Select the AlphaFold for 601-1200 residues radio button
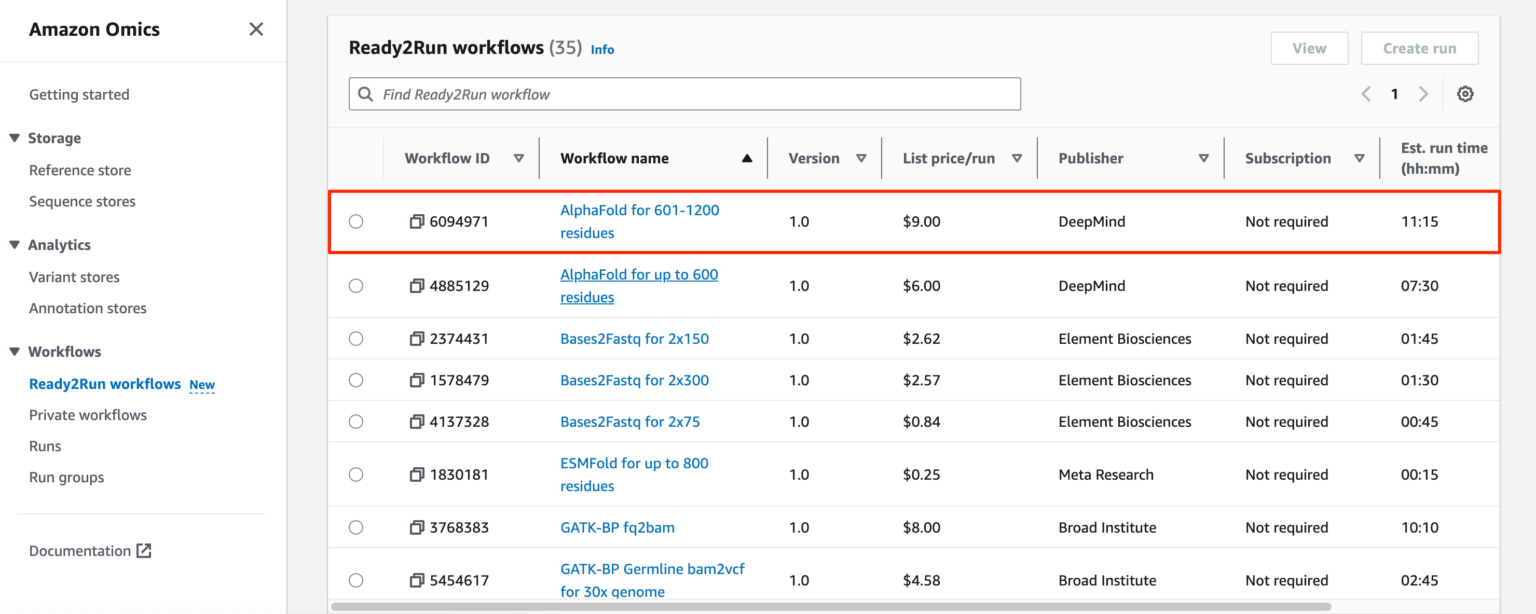 (x=356, y=221)
